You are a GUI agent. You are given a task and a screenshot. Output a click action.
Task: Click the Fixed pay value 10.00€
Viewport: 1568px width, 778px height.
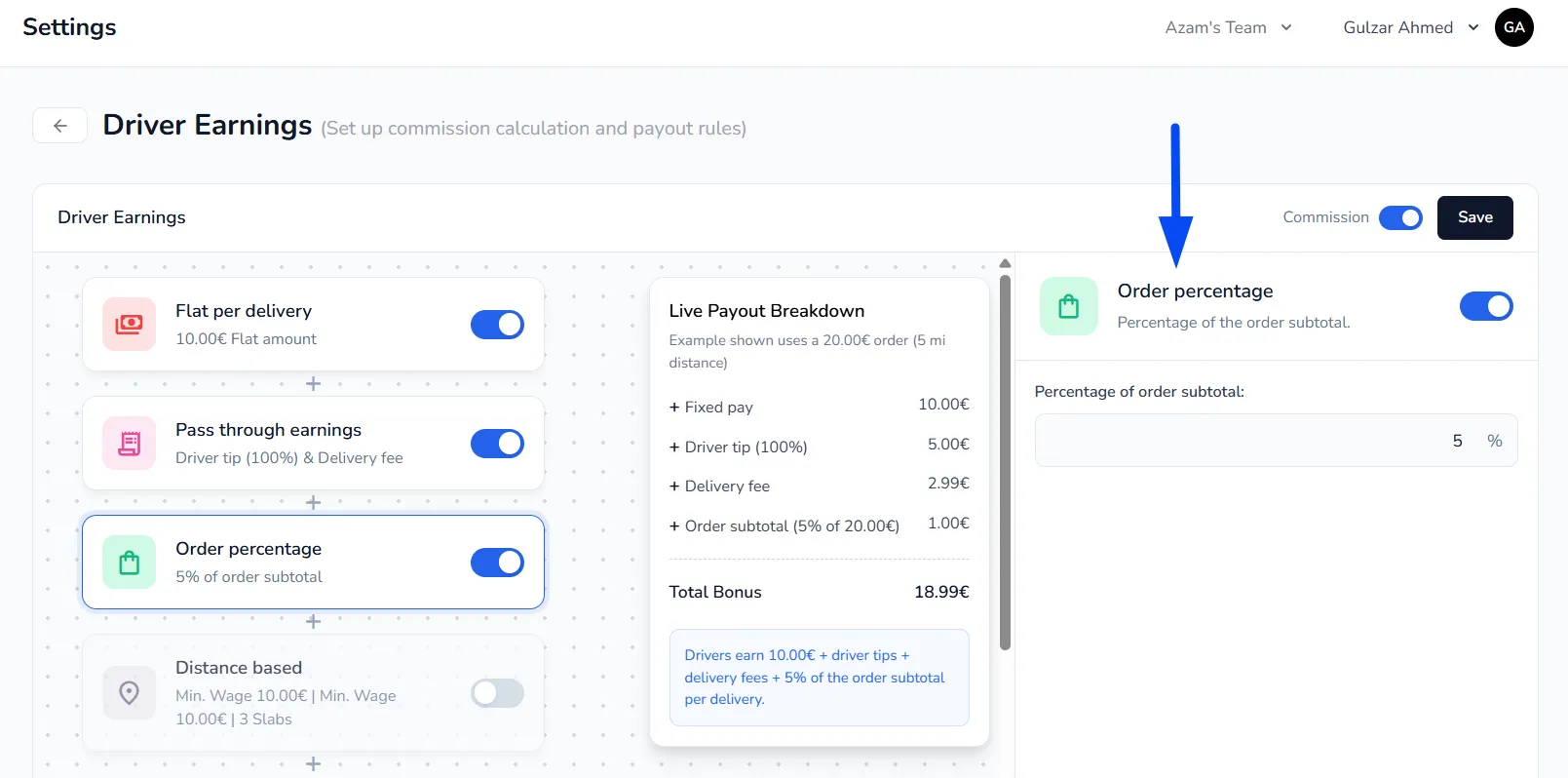943,405
